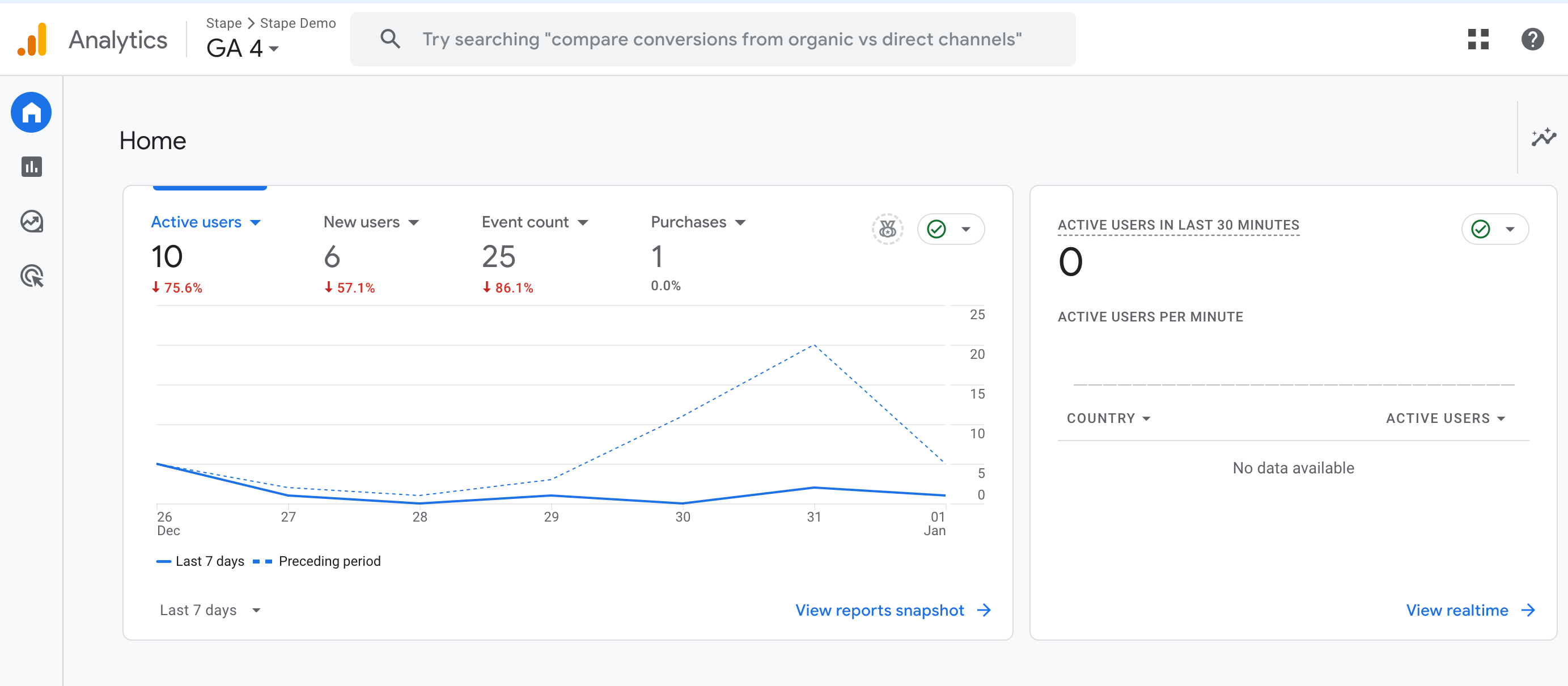Click the Analytics title text
The width and height of the screenshot is (1568, 686).
[x=118, y=40]
